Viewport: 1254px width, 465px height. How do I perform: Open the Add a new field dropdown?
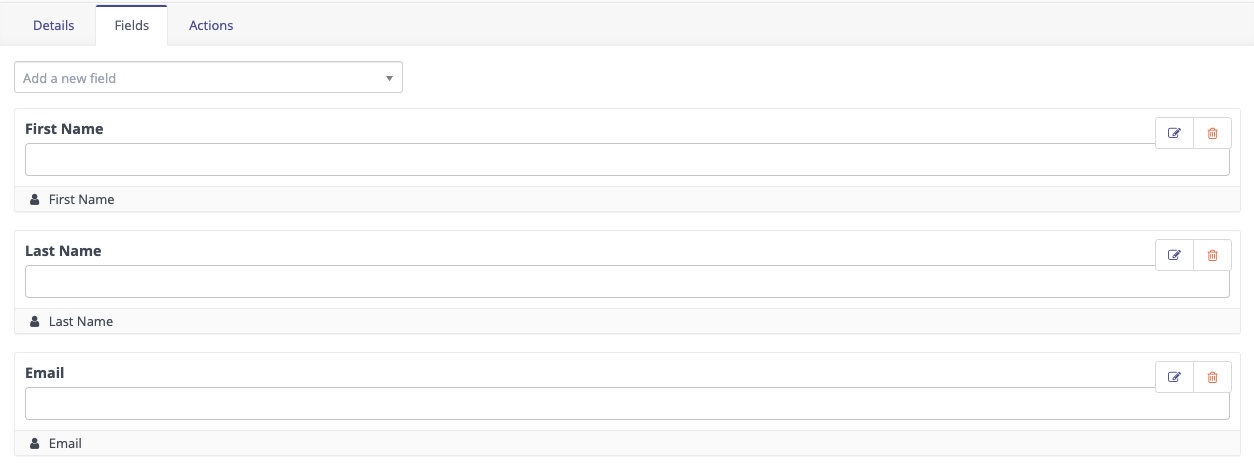click(208, 78)
